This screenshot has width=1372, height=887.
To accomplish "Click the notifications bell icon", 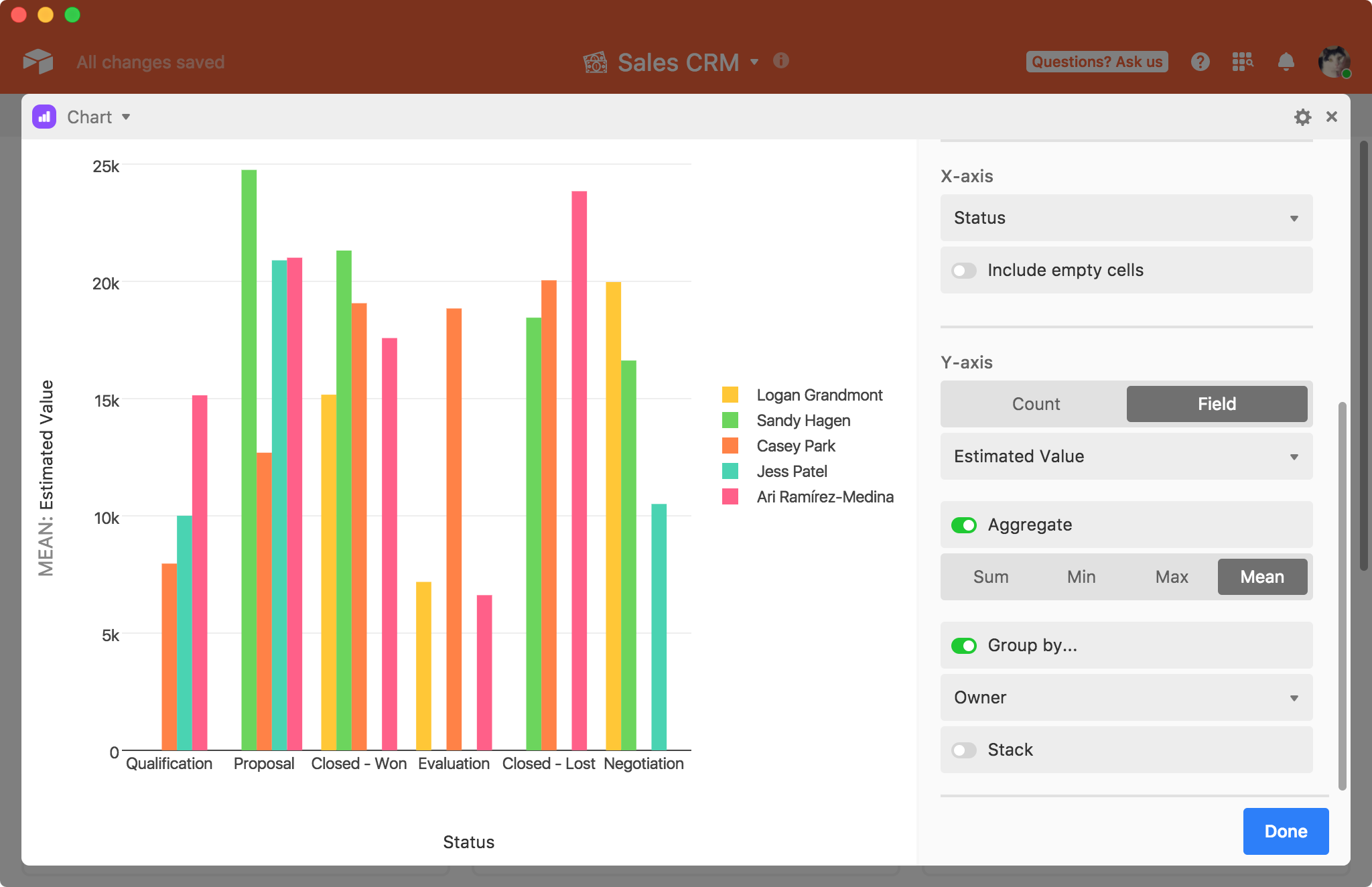I will coord(1286,61).
